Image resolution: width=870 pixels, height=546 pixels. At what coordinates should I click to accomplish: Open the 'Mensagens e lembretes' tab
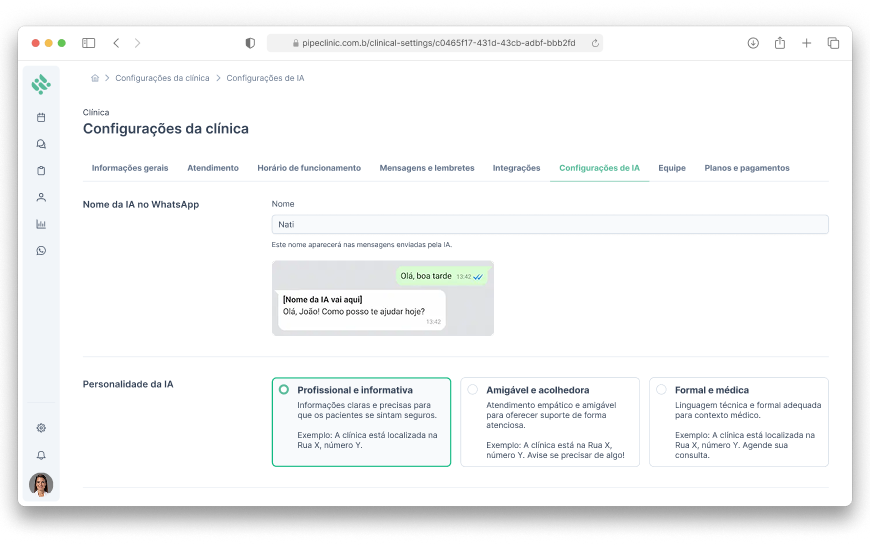pos(427,168)
